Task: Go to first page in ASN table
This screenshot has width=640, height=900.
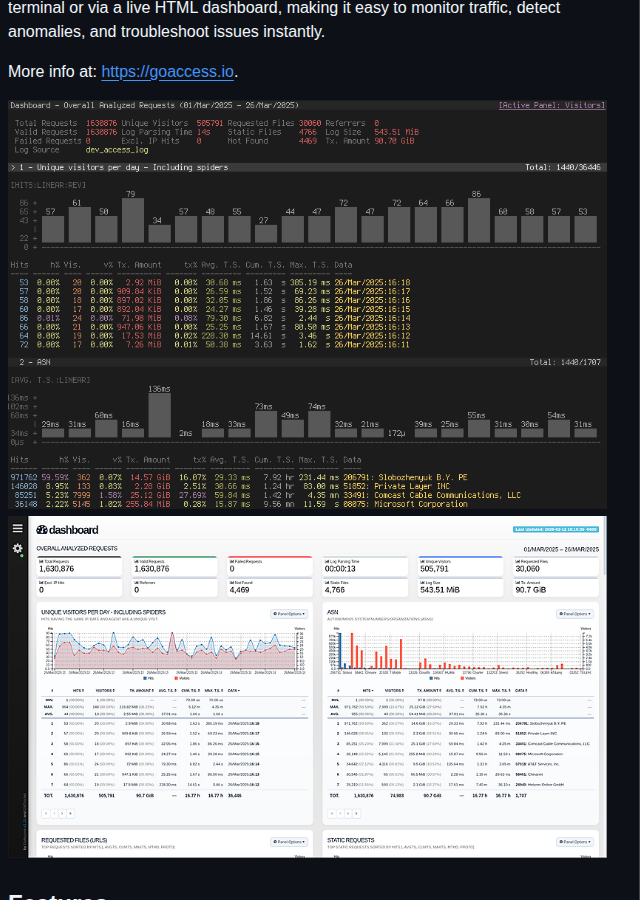Action: 332,813
